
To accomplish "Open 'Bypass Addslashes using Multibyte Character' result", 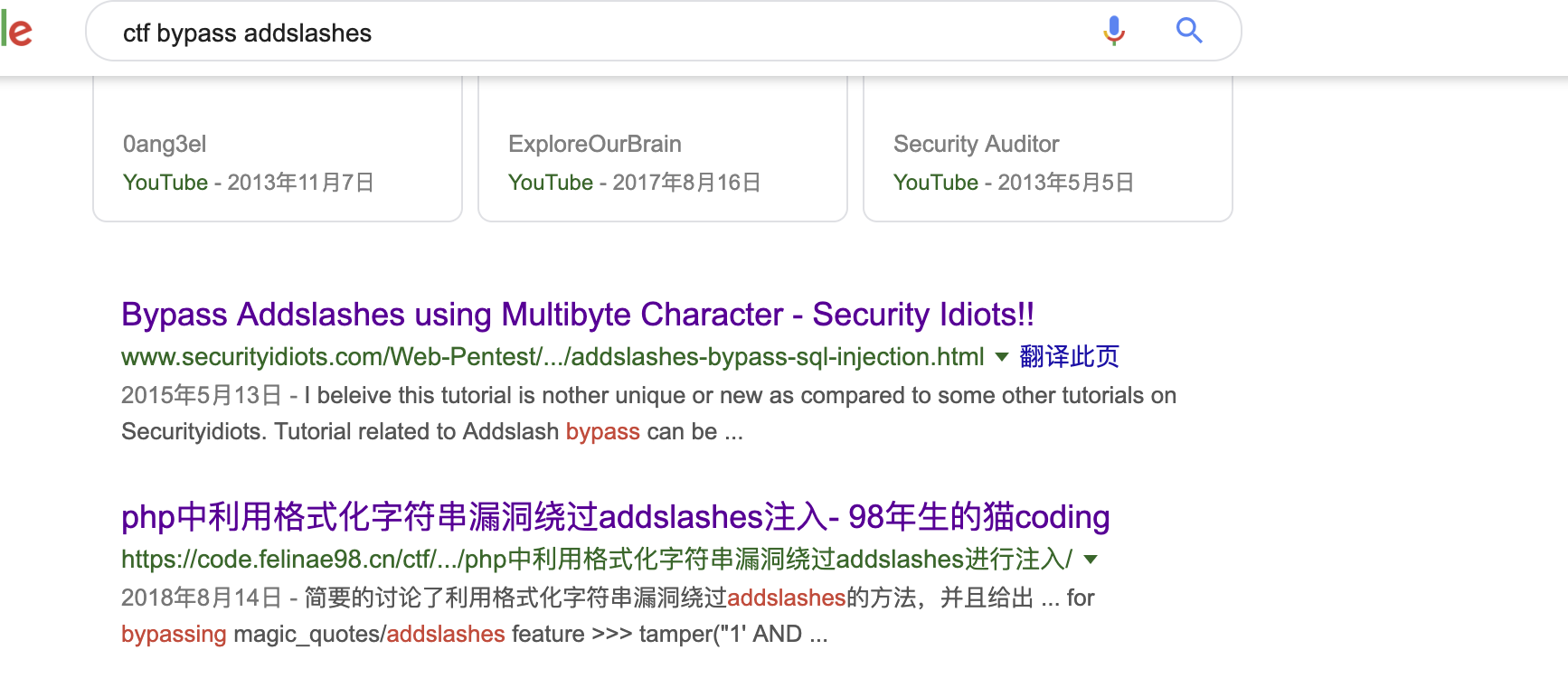I will [577, 315].
